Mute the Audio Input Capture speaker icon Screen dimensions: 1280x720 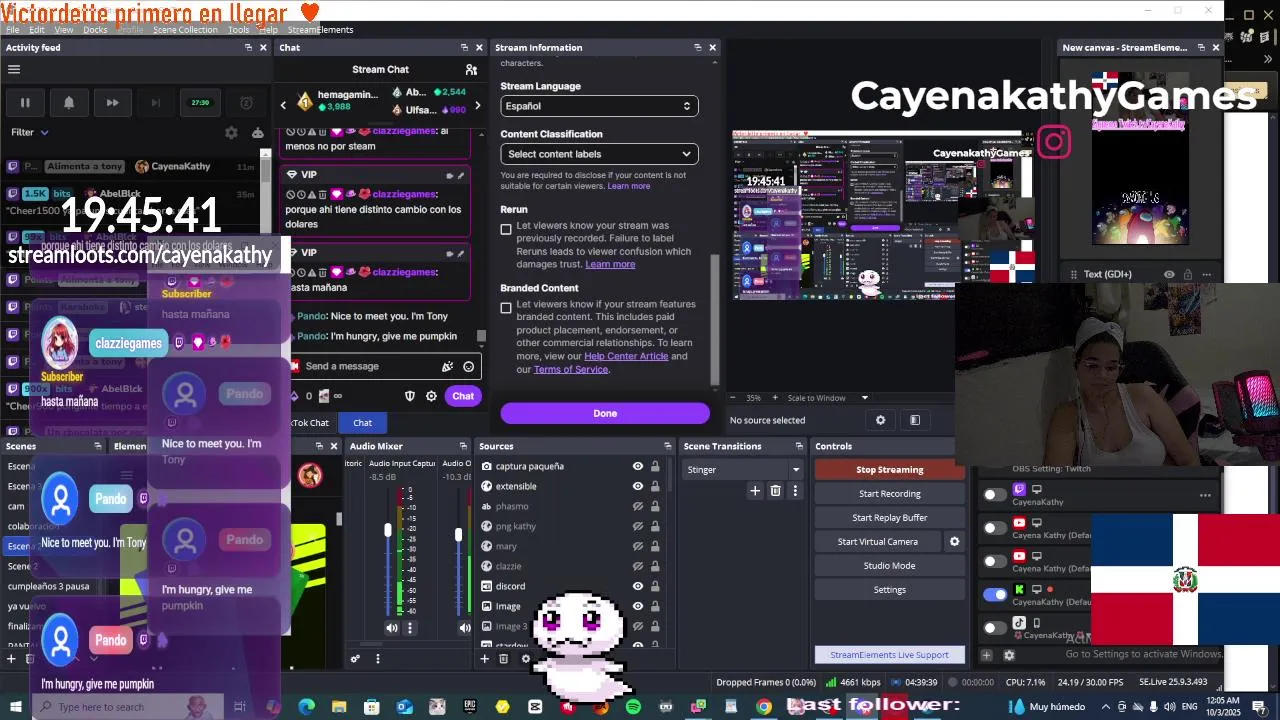pos(392,628)
